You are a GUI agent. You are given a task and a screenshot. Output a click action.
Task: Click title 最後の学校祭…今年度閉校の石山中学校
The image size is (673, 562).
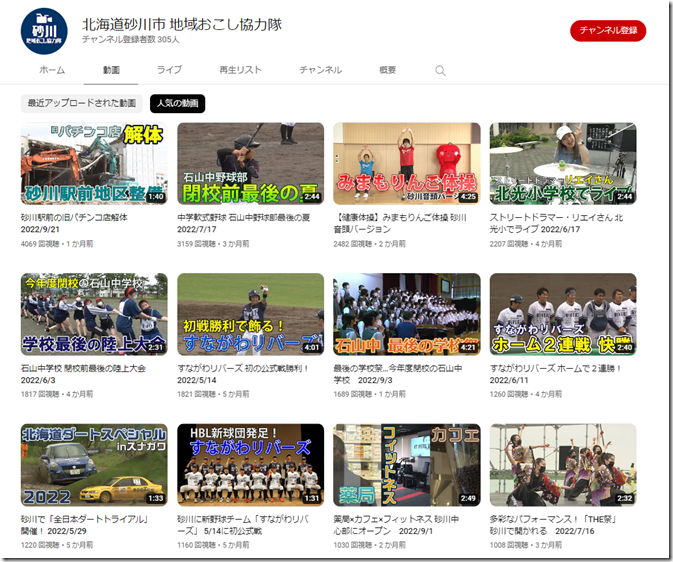tap(398, 374)
